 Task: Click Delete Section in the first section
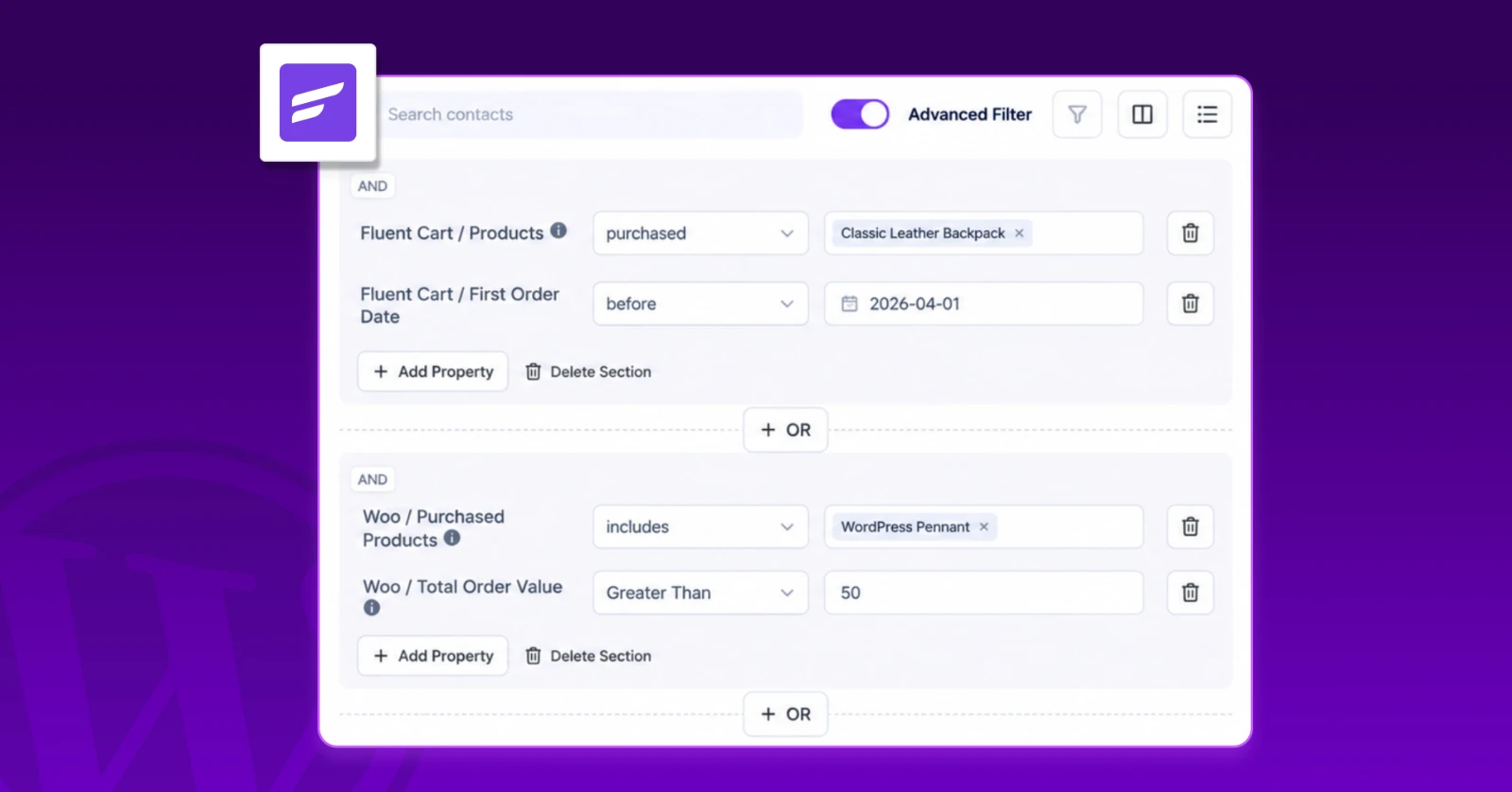pyautogui.click(x=588, y=371)
